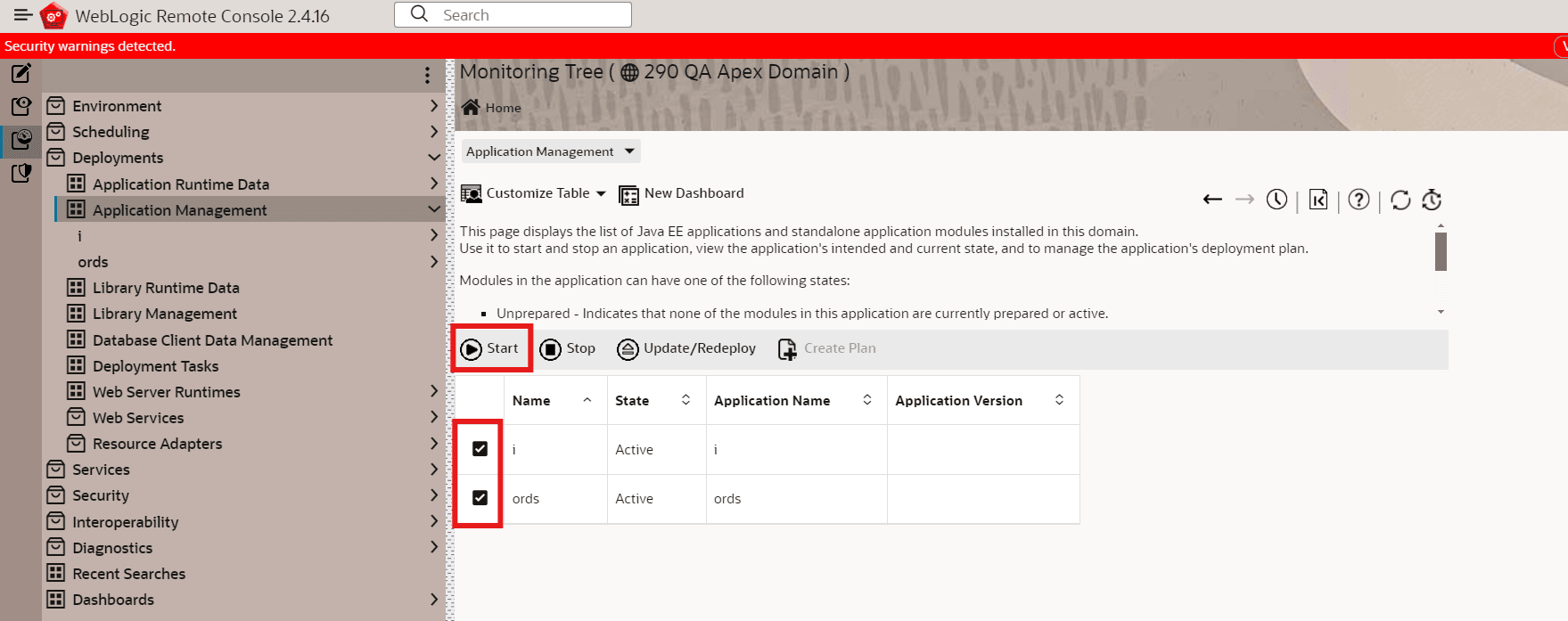The height and width of the screenshot is (621, 1568).
Task: Click the Create Plan button
Action: pyautogui.click(x=827, y=348)
